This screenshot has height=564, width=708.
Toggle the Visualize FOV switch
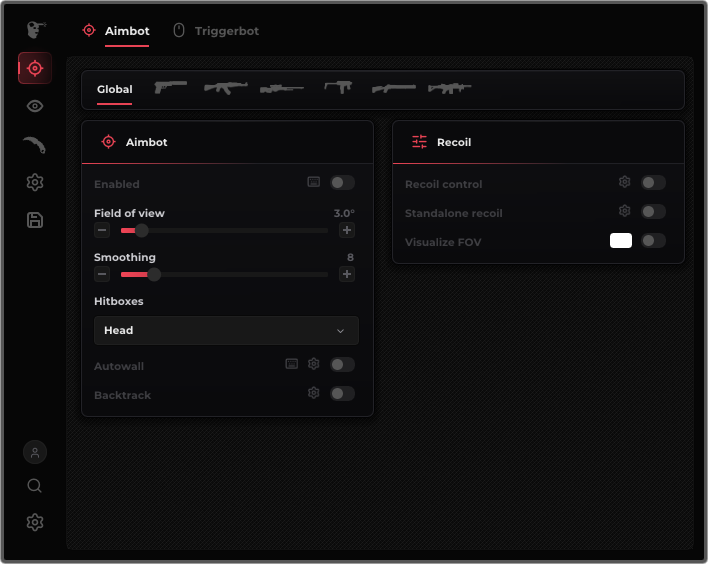coord(653,241)
